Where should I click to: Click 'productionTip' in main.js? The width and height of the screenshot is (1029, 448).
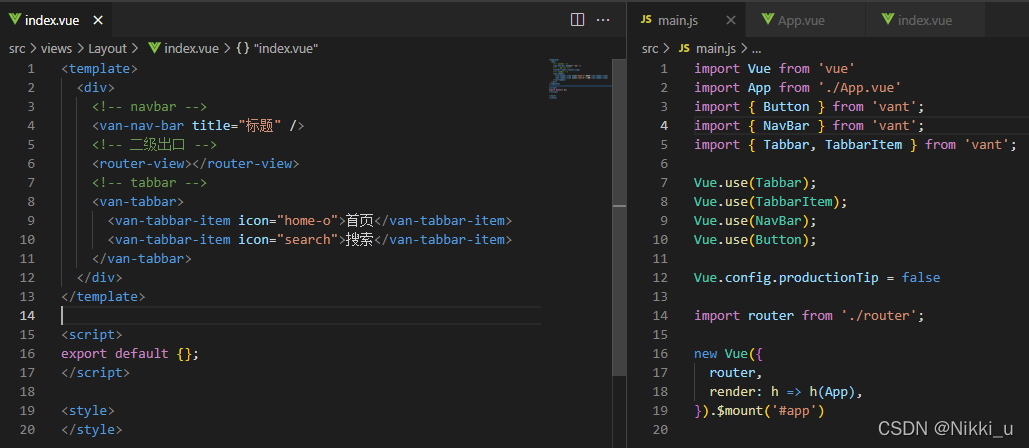click(x=828, y=277)
